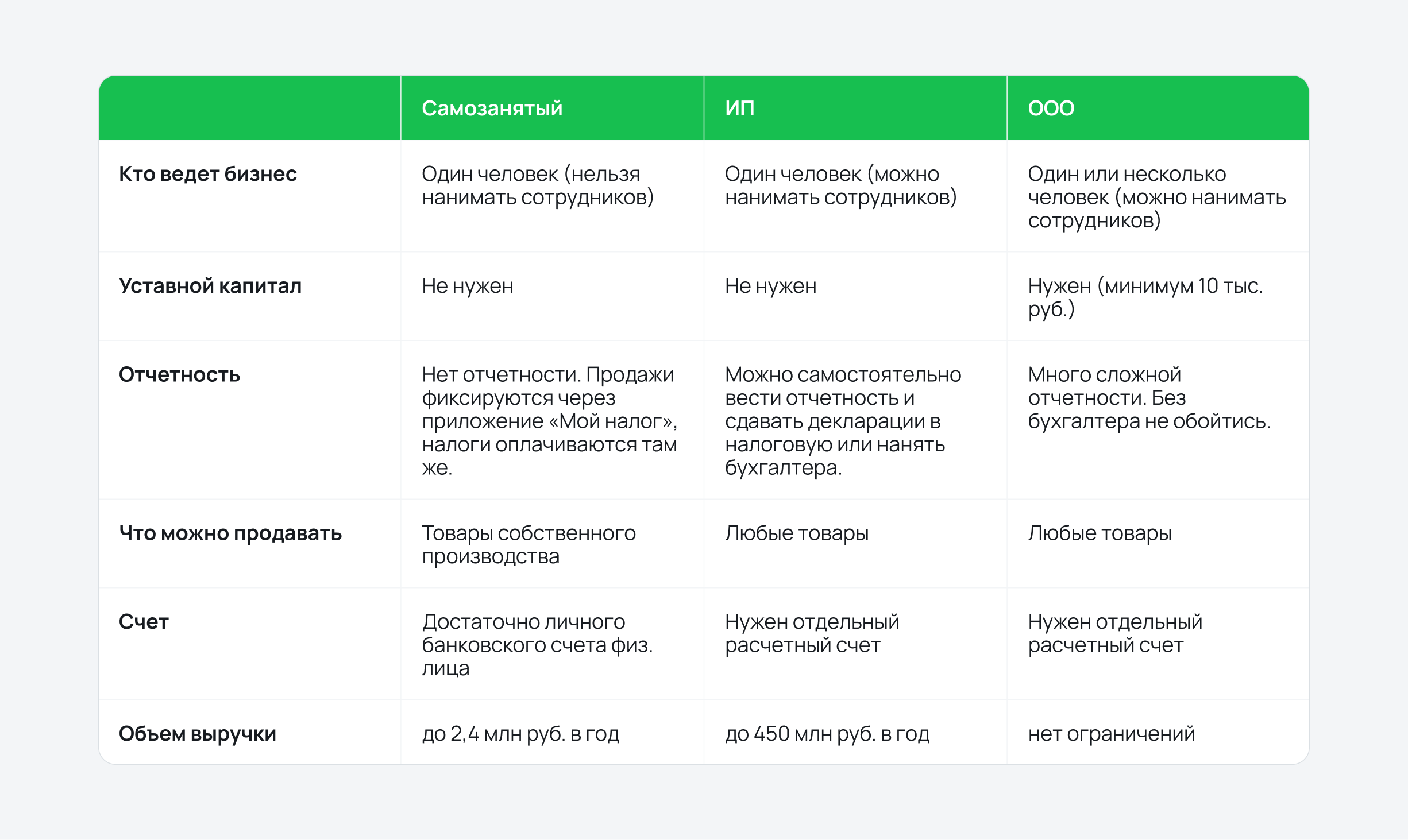Select the Счет row label

144,622
